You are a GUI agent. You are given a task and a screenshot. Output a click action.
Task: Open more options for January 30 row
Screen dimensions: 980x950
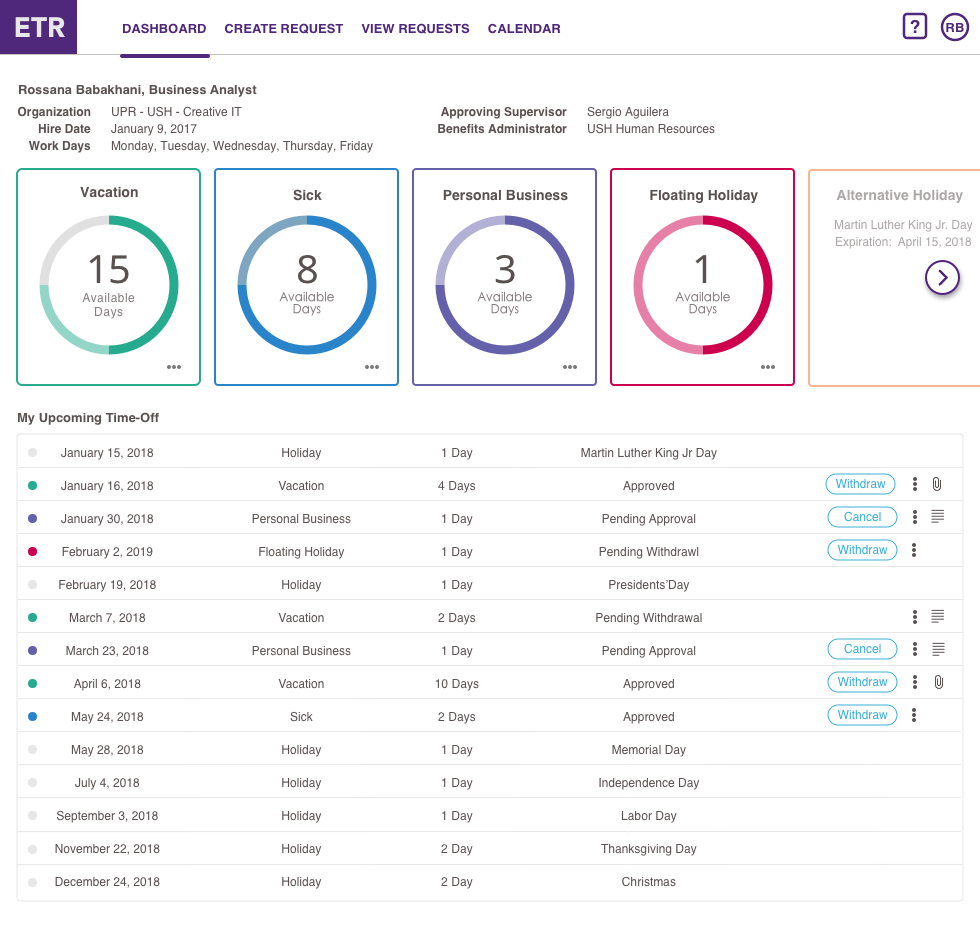(x=914, y=517)
